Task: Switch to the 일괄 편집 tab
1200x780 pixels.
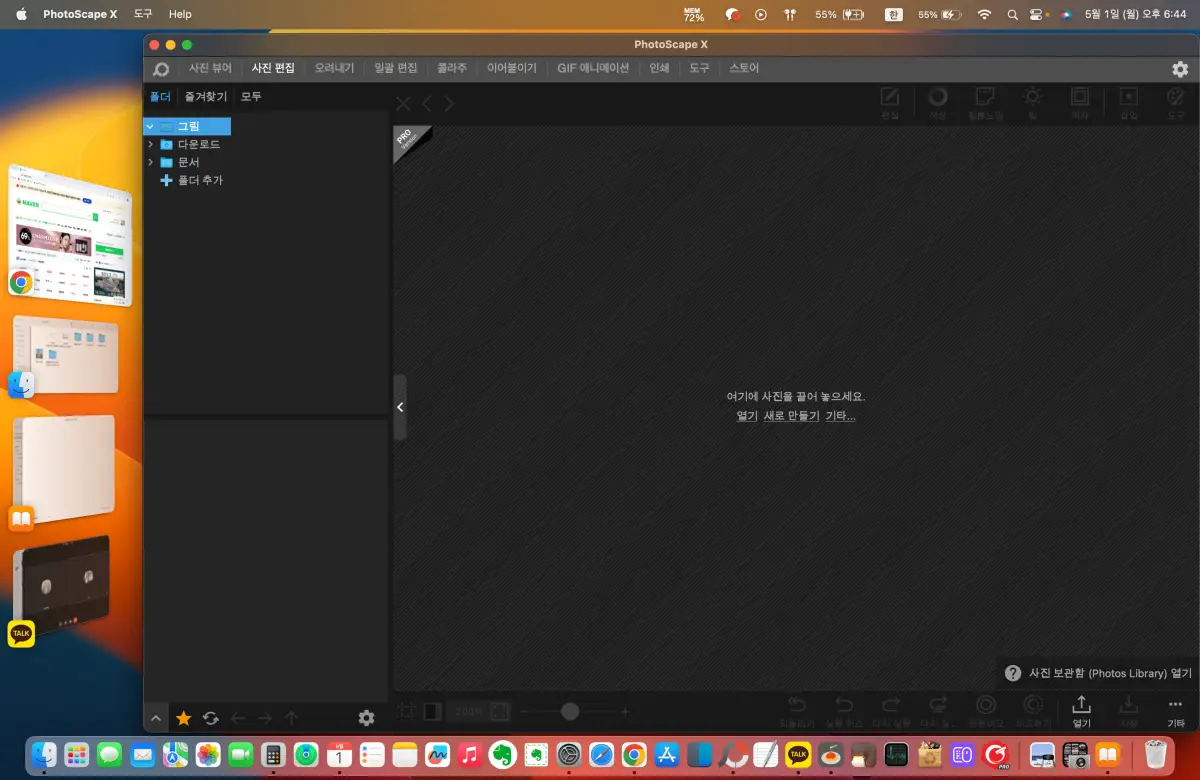Action: (395, 68)
